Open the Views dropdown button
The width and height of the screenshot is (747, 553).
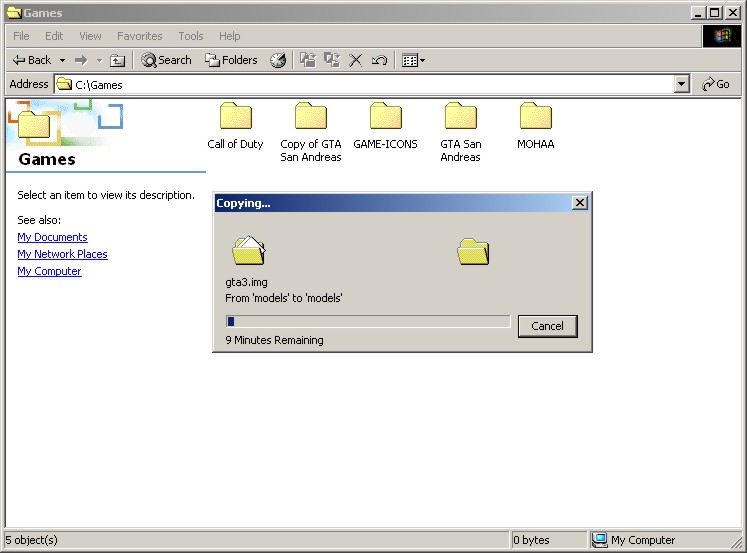tap(413, 60)
